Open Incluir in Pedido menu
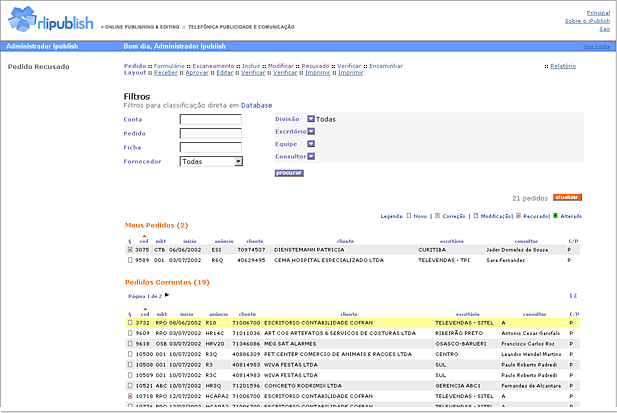This screenshot has width=617, height=413. [251, 66]
